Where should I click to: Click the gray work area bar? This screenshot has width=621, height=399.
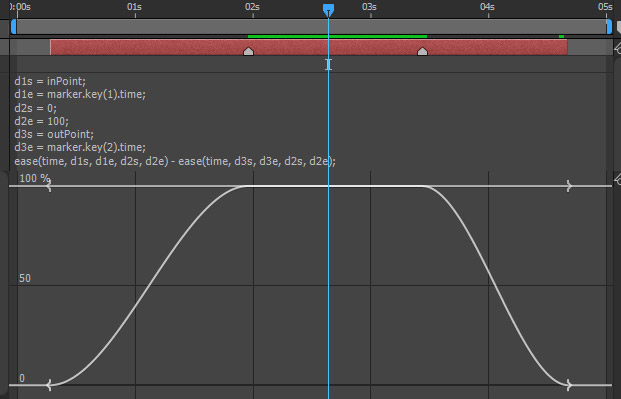click(x=311, y=27)
